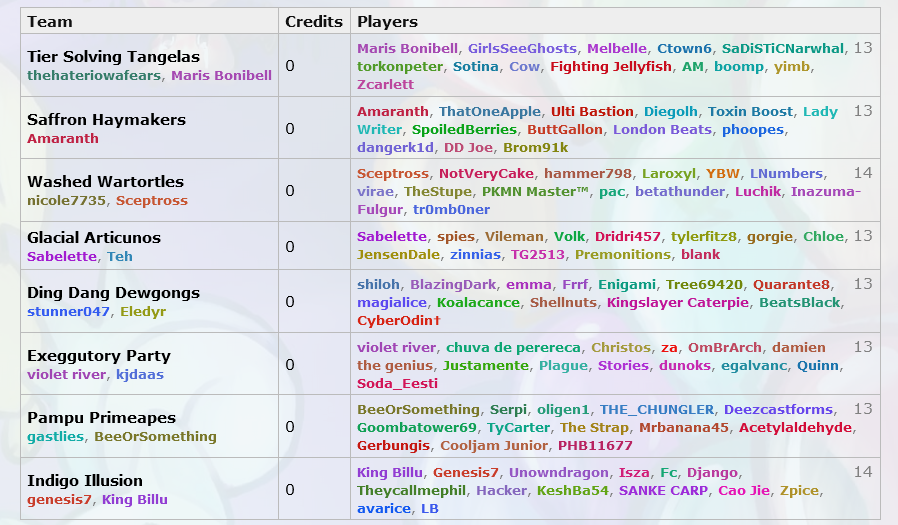
Task: Open CyberOdin† player link
Action: tap(399, 320)
